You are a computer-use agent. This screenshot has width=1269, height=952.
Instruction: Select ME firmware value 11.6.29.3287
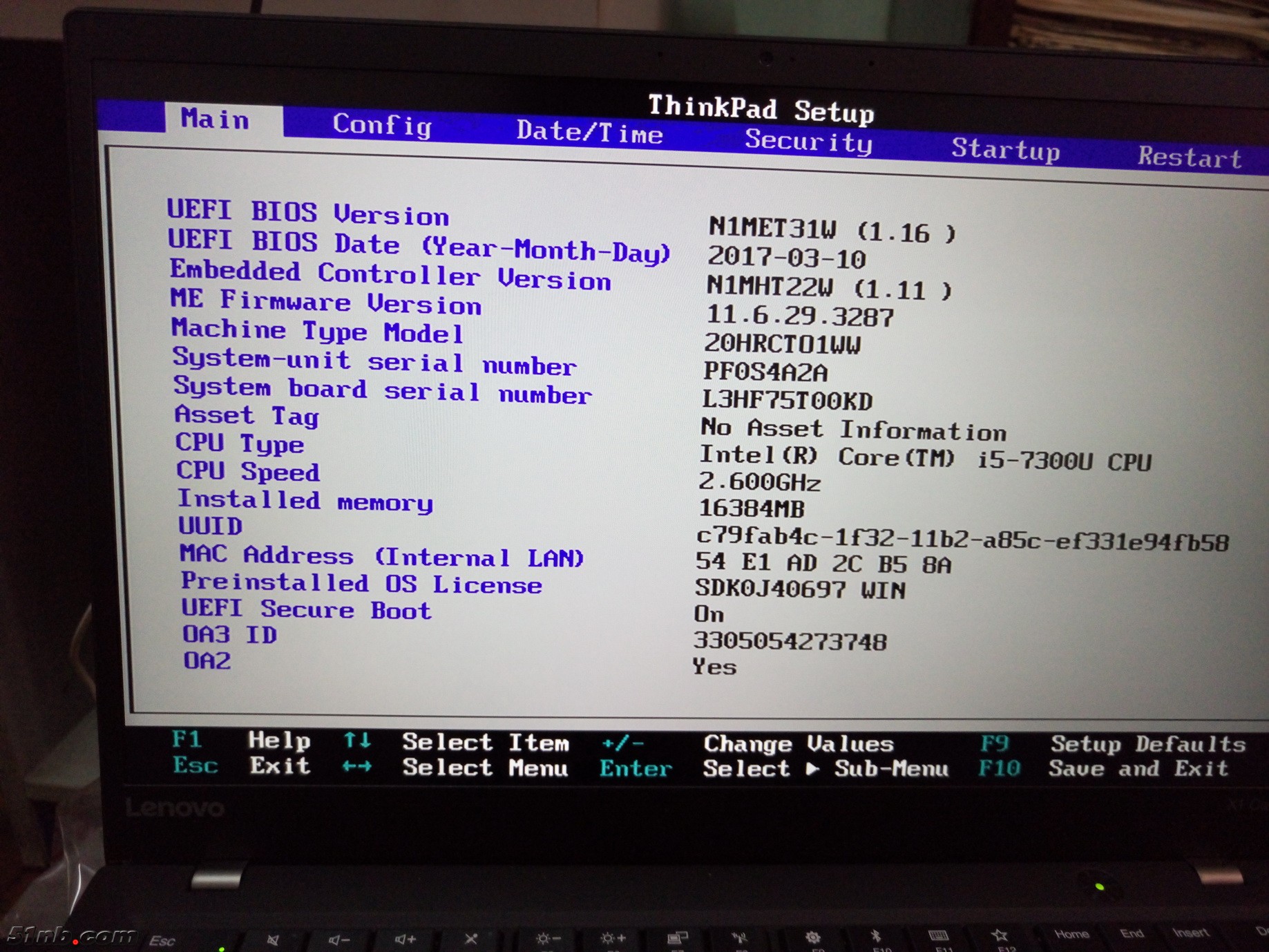click(800, 316)
